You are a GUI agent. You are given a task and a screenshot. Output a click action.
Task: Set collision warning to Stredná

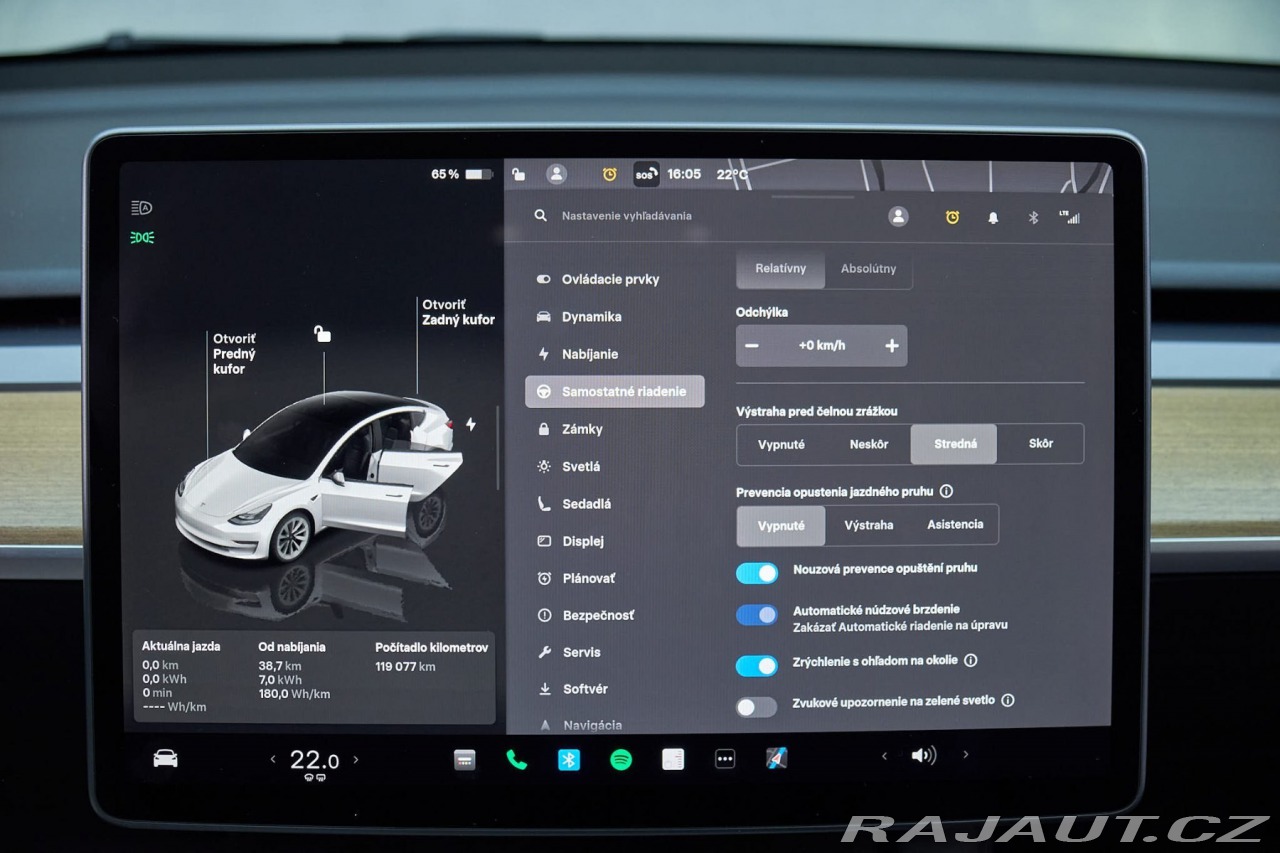click(x=954, y=444)
